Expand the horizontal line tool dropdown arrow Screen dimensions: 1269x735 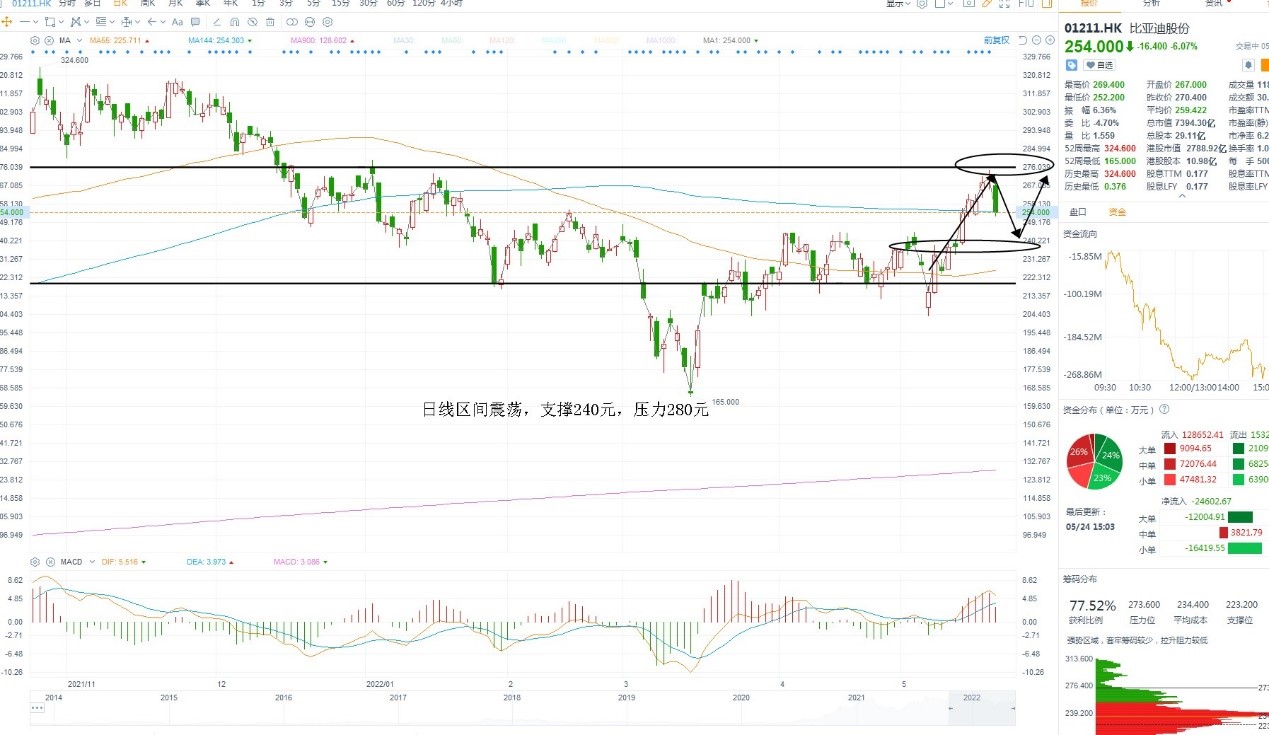(35, 22)
